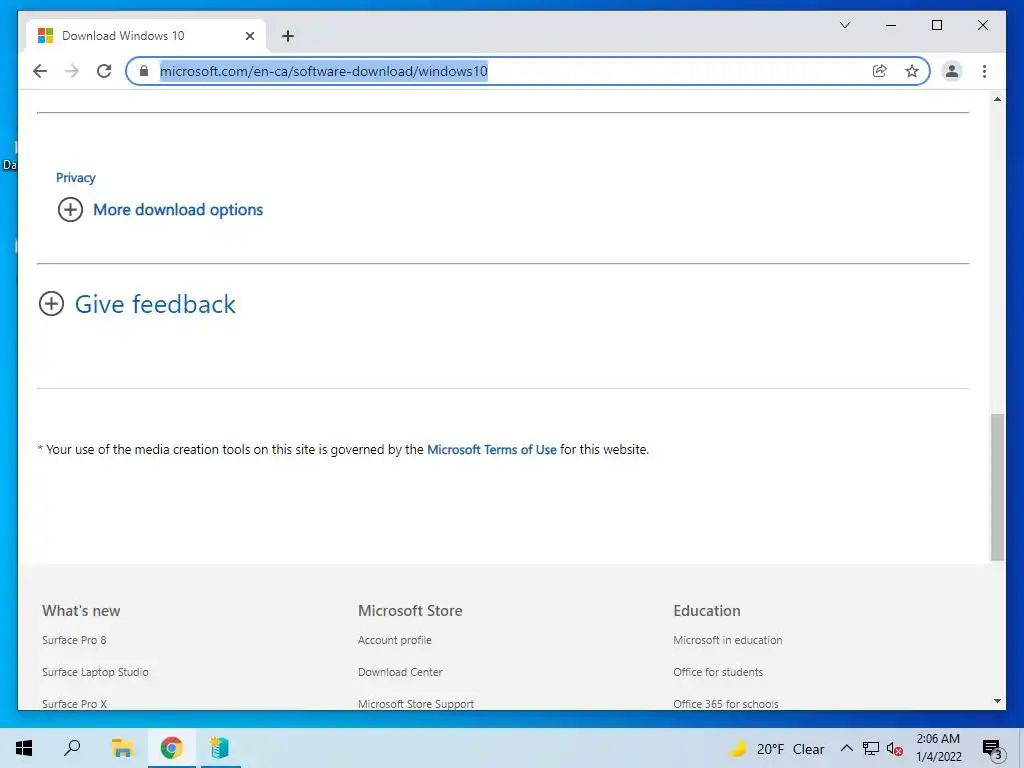This screenshot has height=768, width=1024.
Task: Click the Give feedback heading
Action: coord(155,304)
